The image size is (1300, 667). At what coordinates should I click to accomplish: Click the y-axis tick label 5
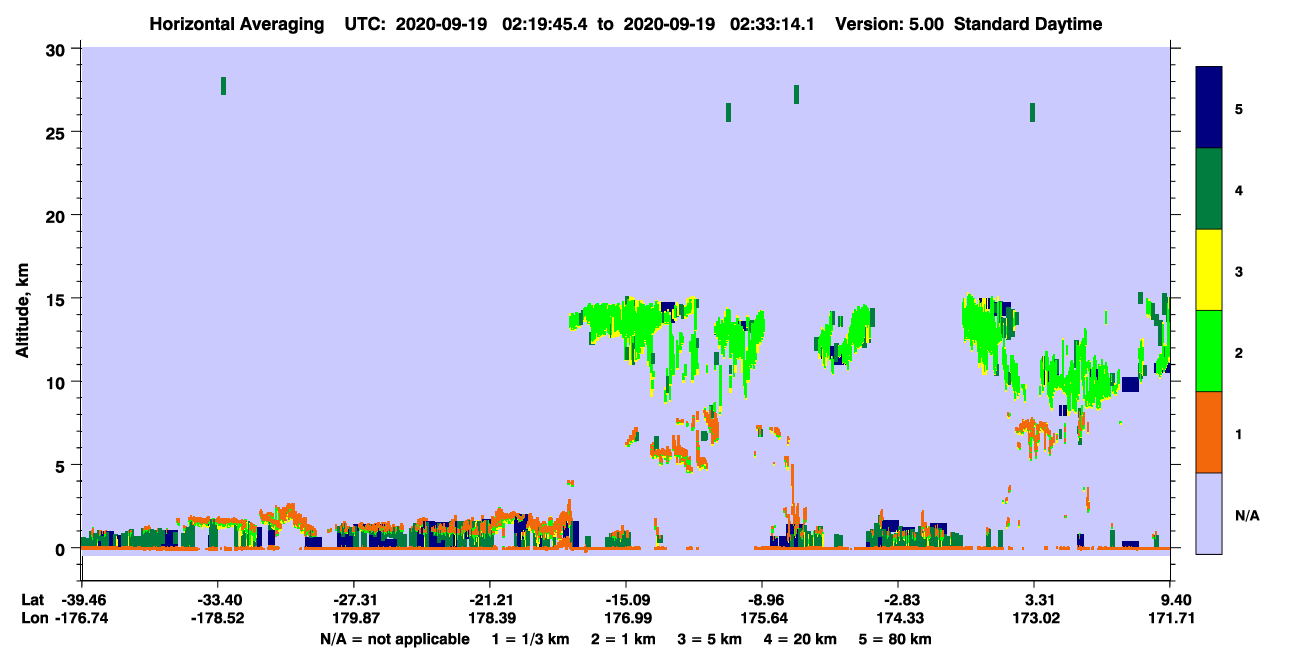point(61,465)
